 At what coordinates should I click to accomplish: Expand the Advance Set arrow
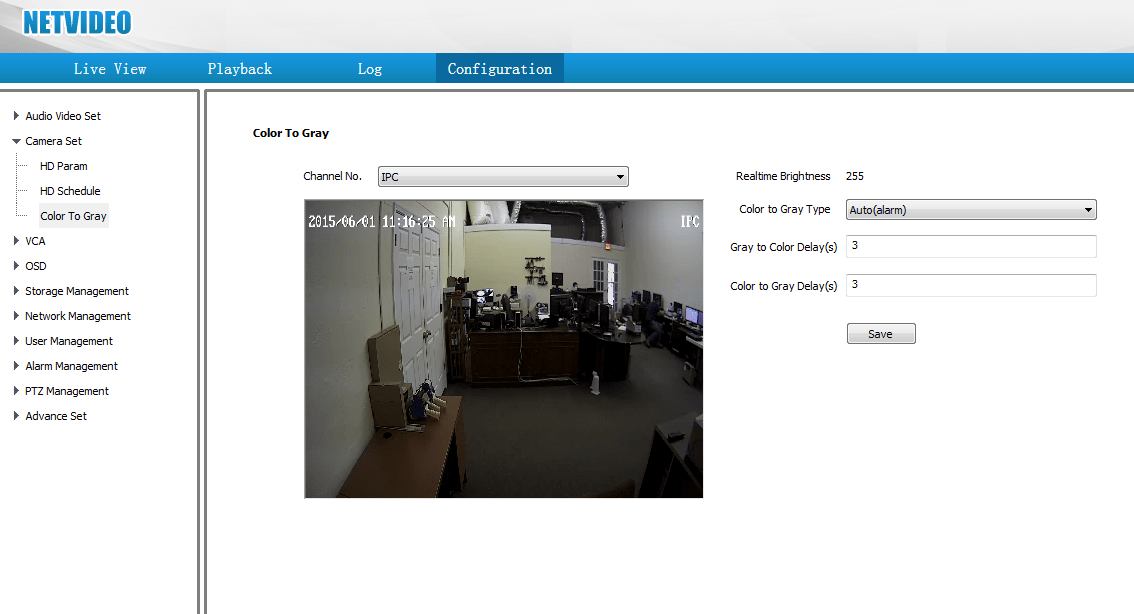coord(16,416)
